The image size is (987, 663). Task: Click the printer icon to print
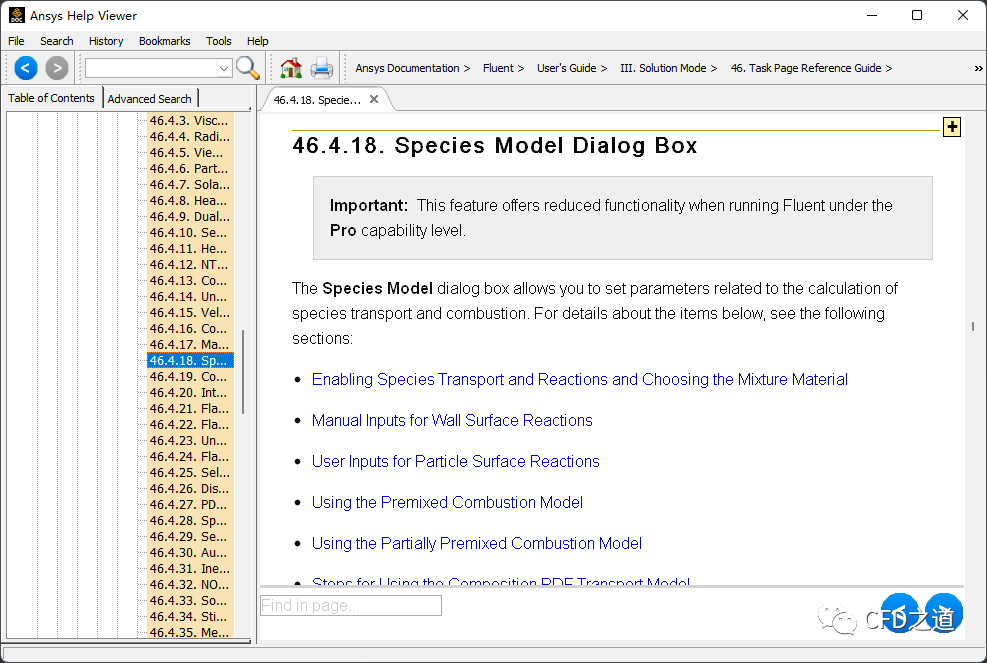[321, 68]
